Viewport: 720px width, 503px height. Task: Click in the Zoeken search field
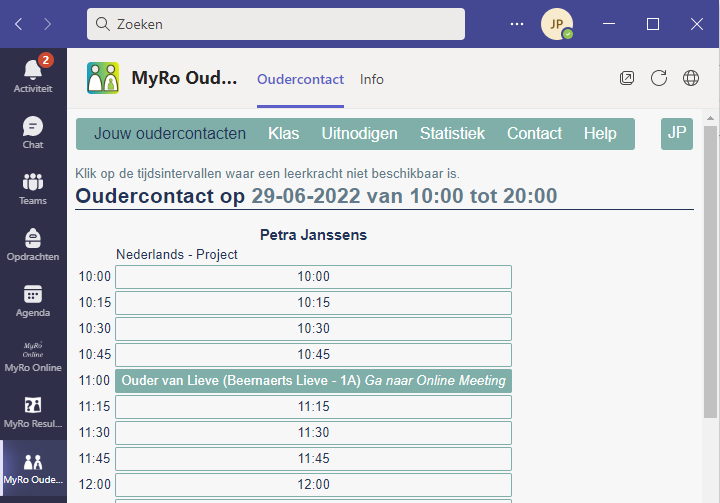(276, 24)
